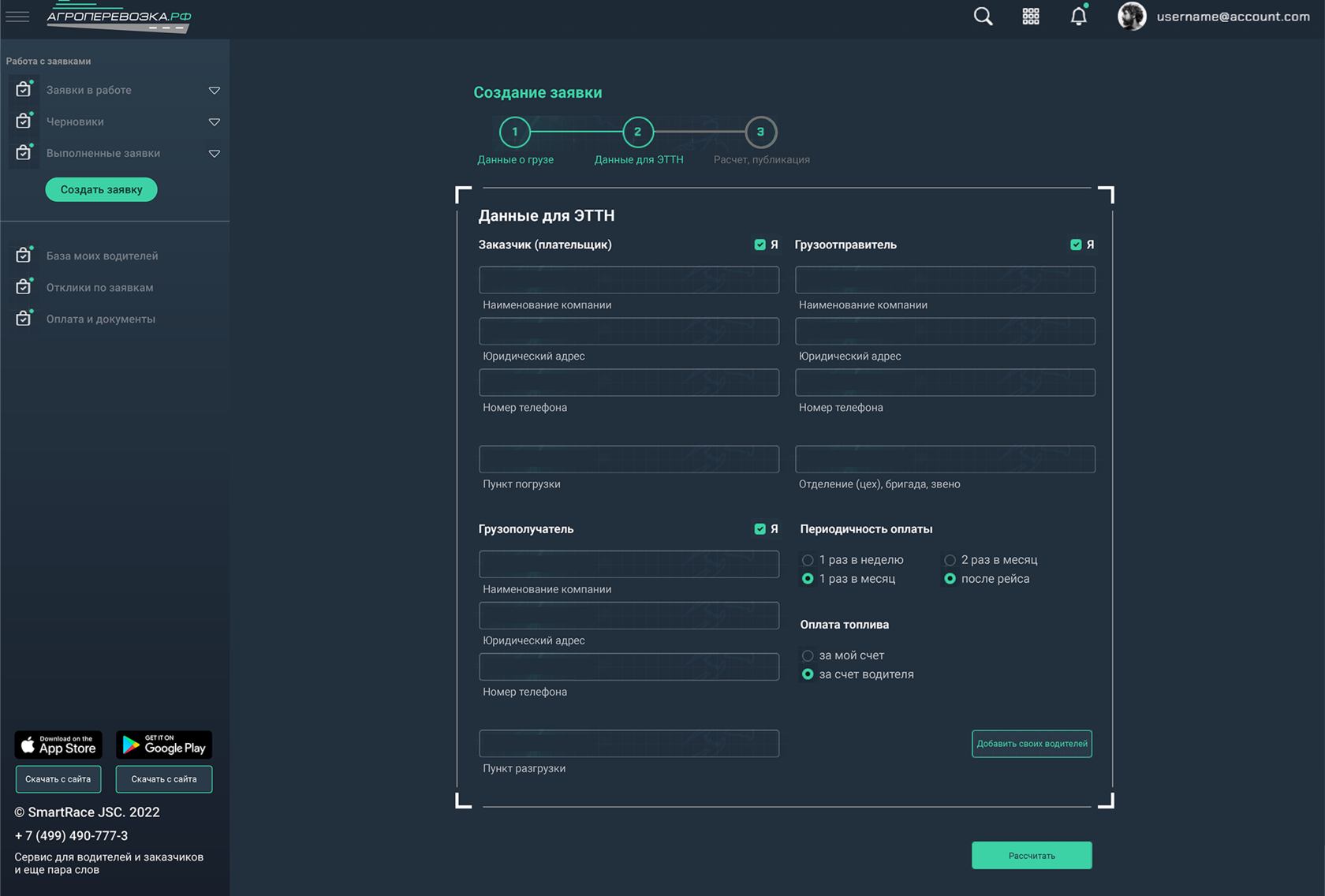Click Скачать с сайта under App Store
Viewport: 1325px width, 896px height.
[58, 779]
